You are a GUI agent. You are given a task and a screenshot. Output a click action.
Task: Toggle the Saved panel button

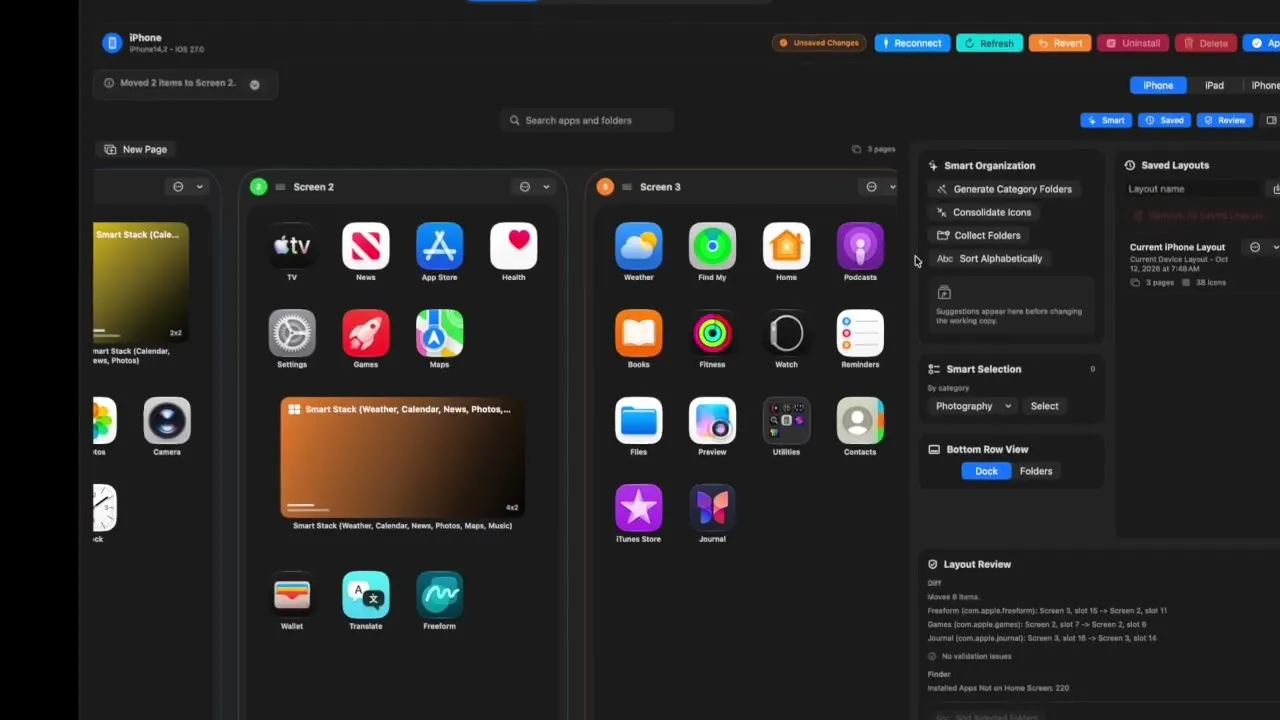coord(1164,120)
